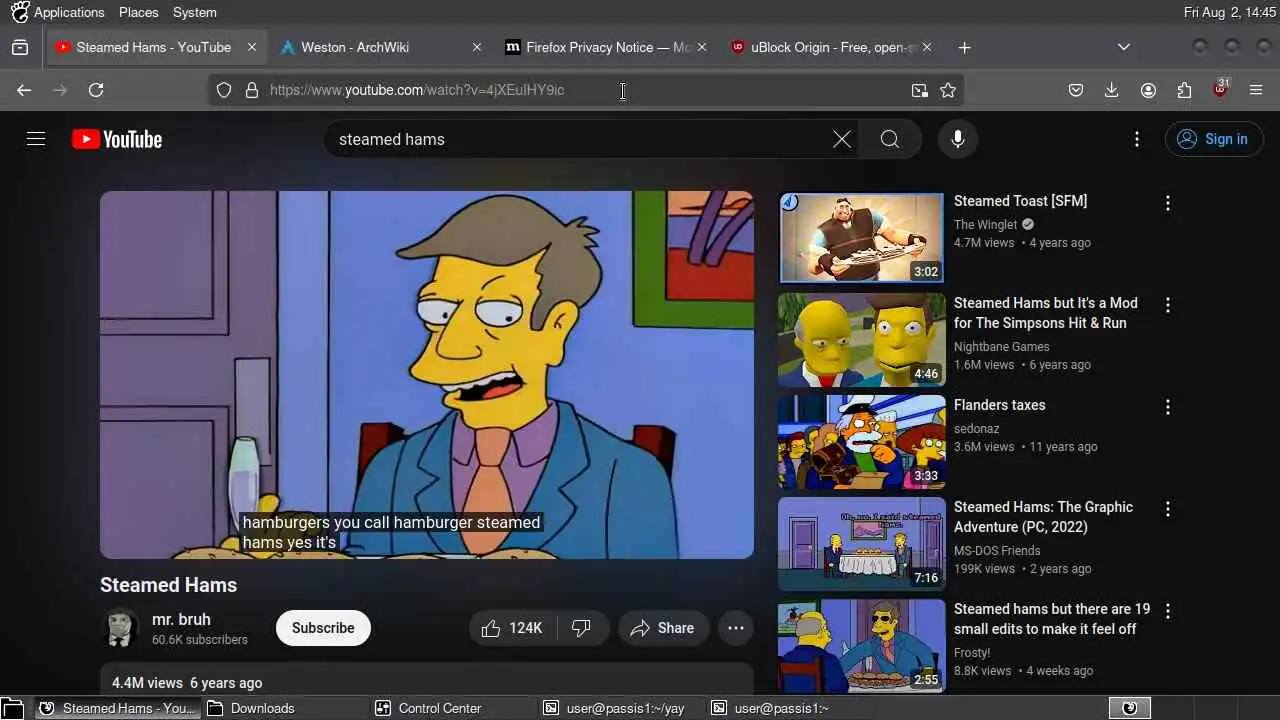Open the Steamed Toast [SFM] thumbnail
Image resolution: width=1280 pixels, height=720 pixels.
[x=861, y=238]
